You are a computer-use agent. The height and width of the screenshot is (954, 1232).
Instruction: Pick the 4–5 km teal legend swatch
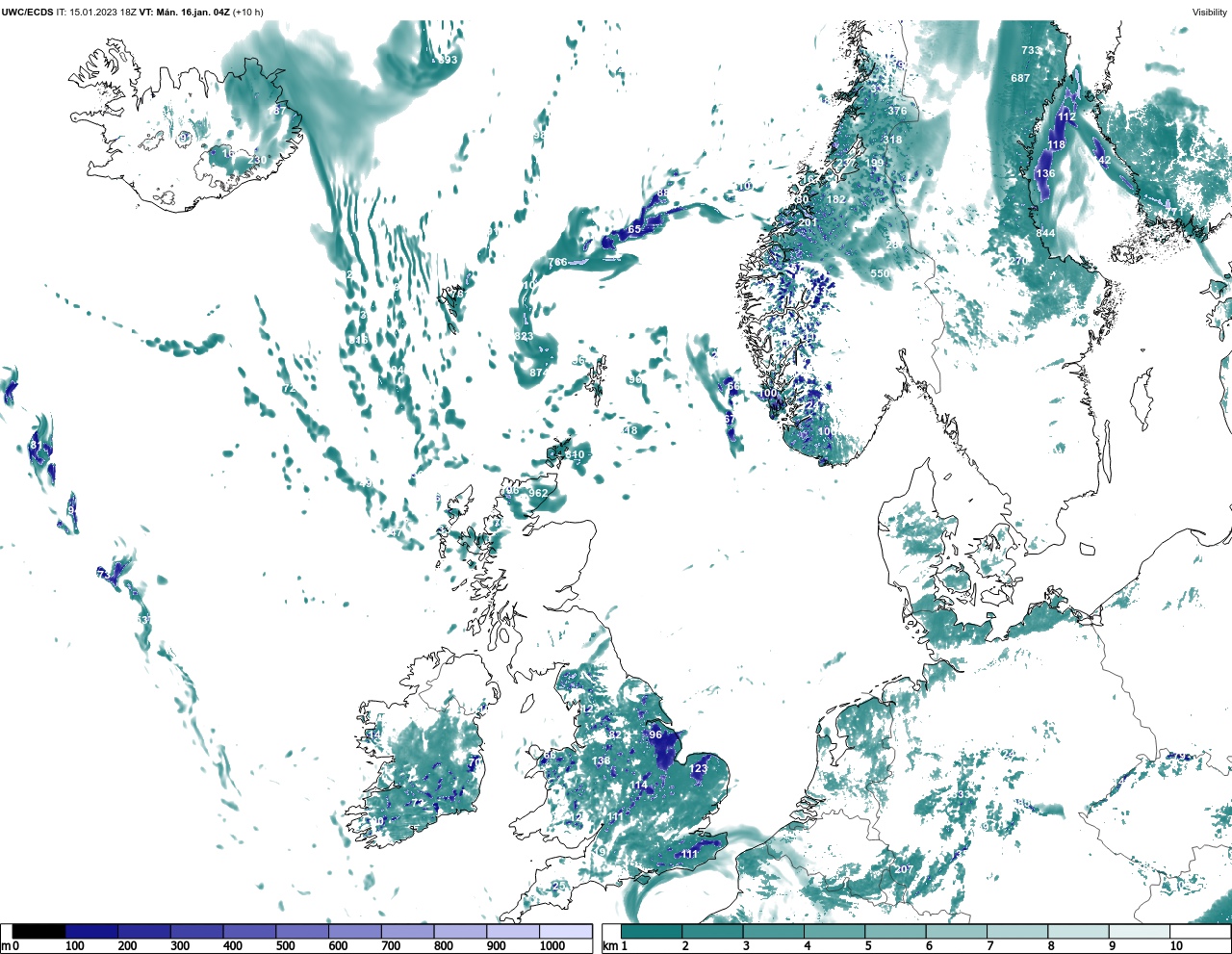coord(834,931)
